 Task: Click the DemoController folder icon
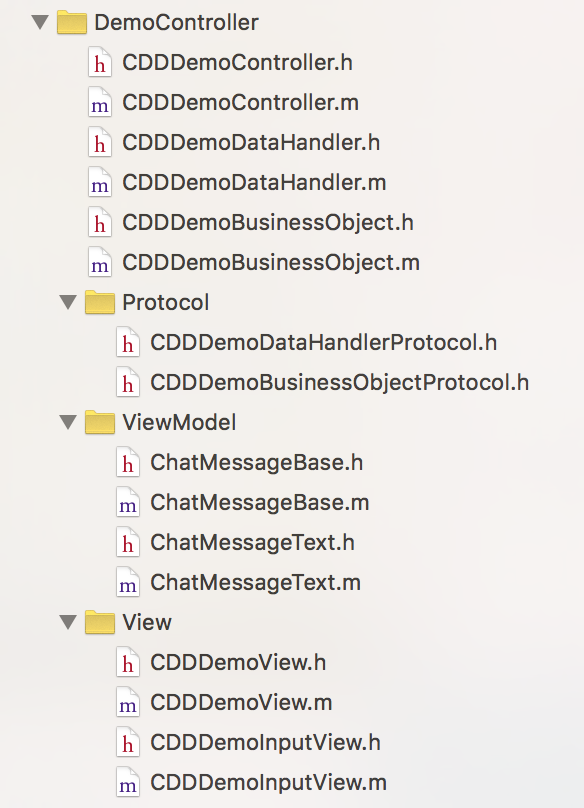71,20
